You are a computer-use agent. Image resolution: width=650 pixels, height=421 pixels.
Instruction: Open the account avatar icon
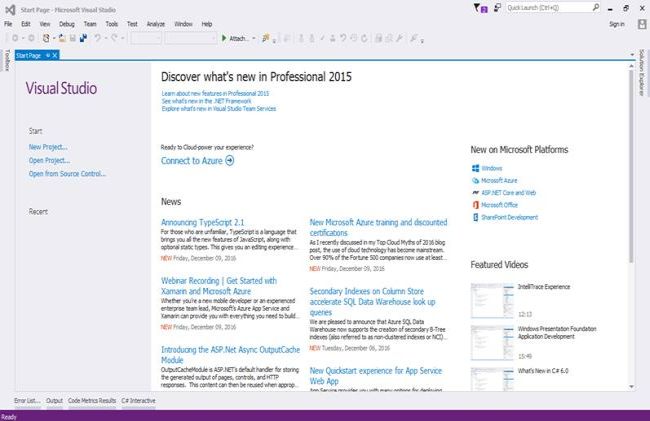coord(642,24)
